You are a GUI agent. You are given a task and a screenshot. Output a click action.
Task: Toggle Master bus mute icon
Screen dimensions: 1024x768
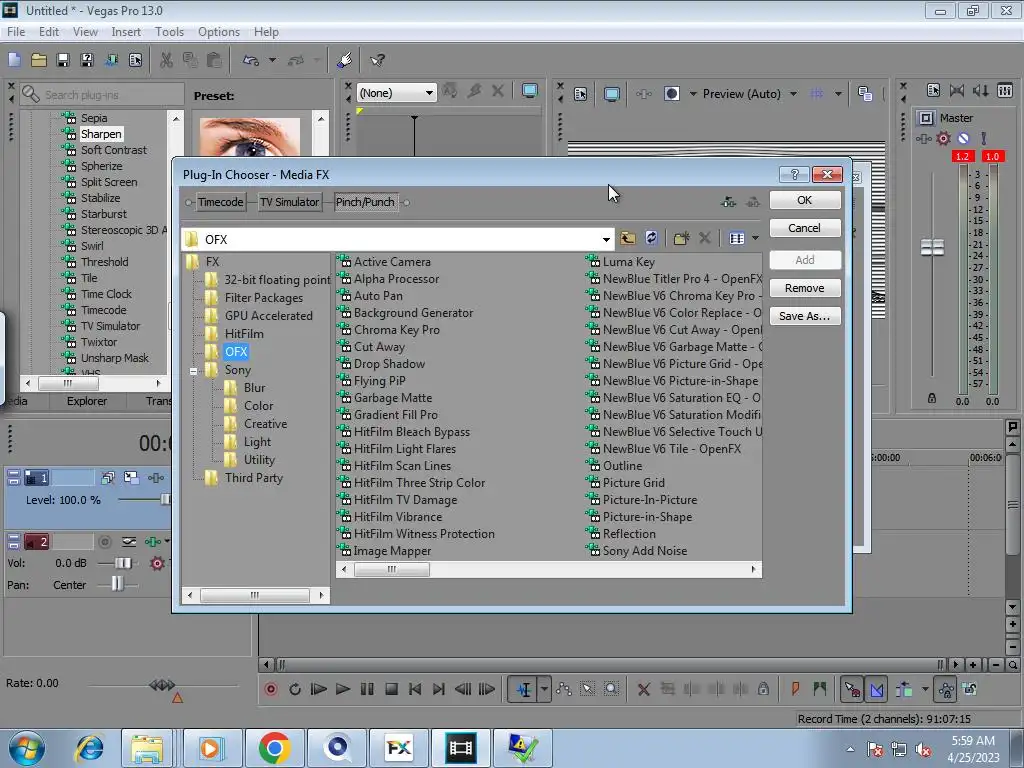[x=963, y=138]
